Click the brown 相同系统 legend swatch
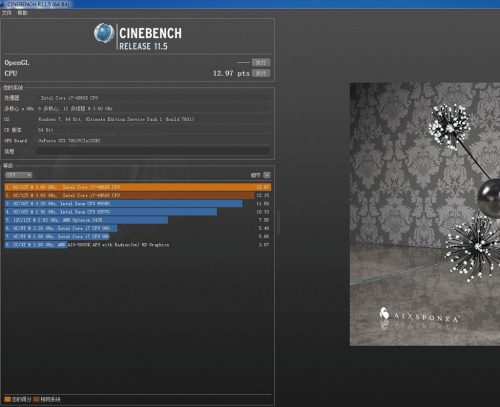This screenshot has width=500, height=407. 36,399
